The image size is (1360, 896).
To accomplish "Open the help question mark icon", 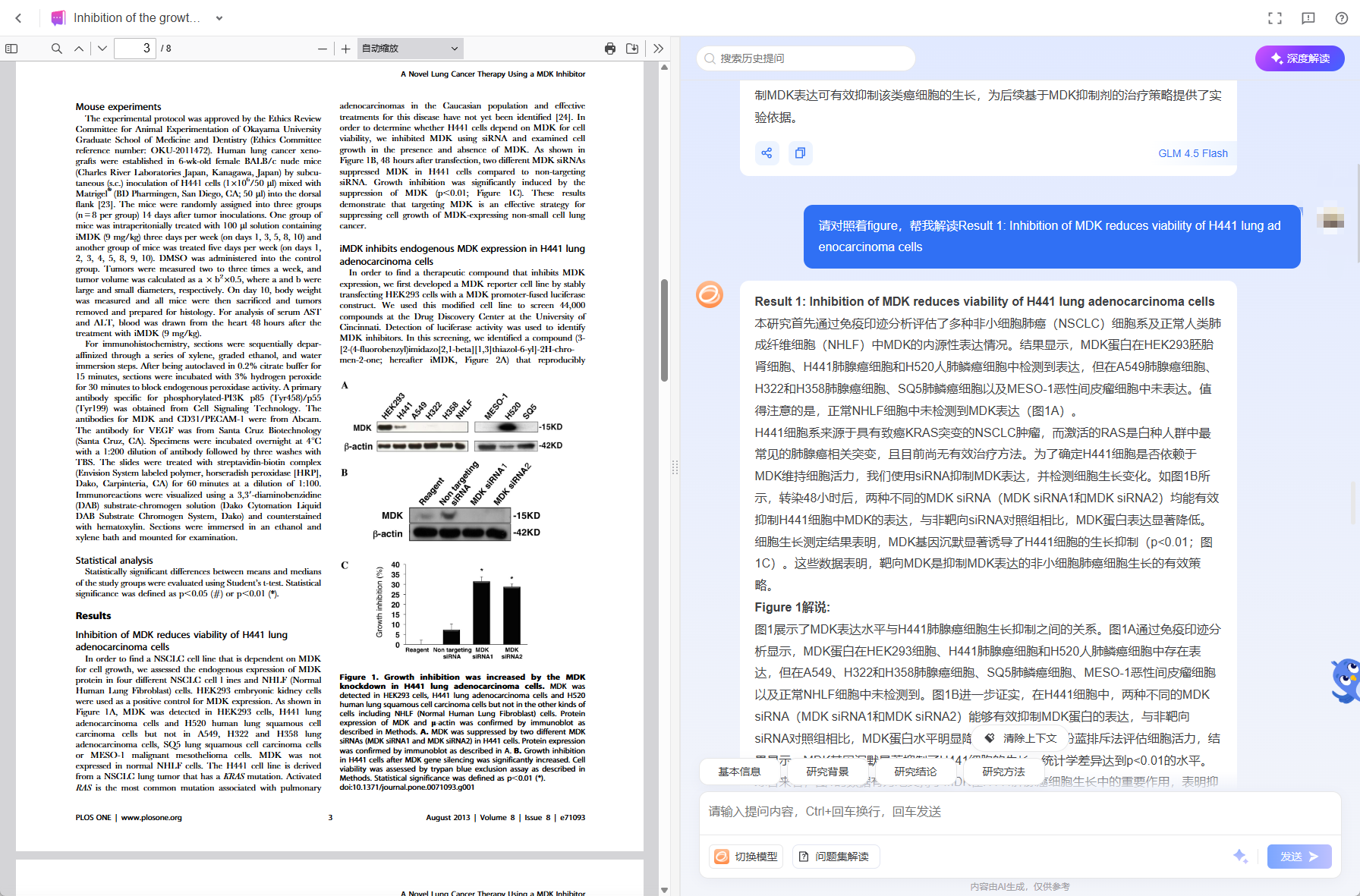I will point(1342,18).
